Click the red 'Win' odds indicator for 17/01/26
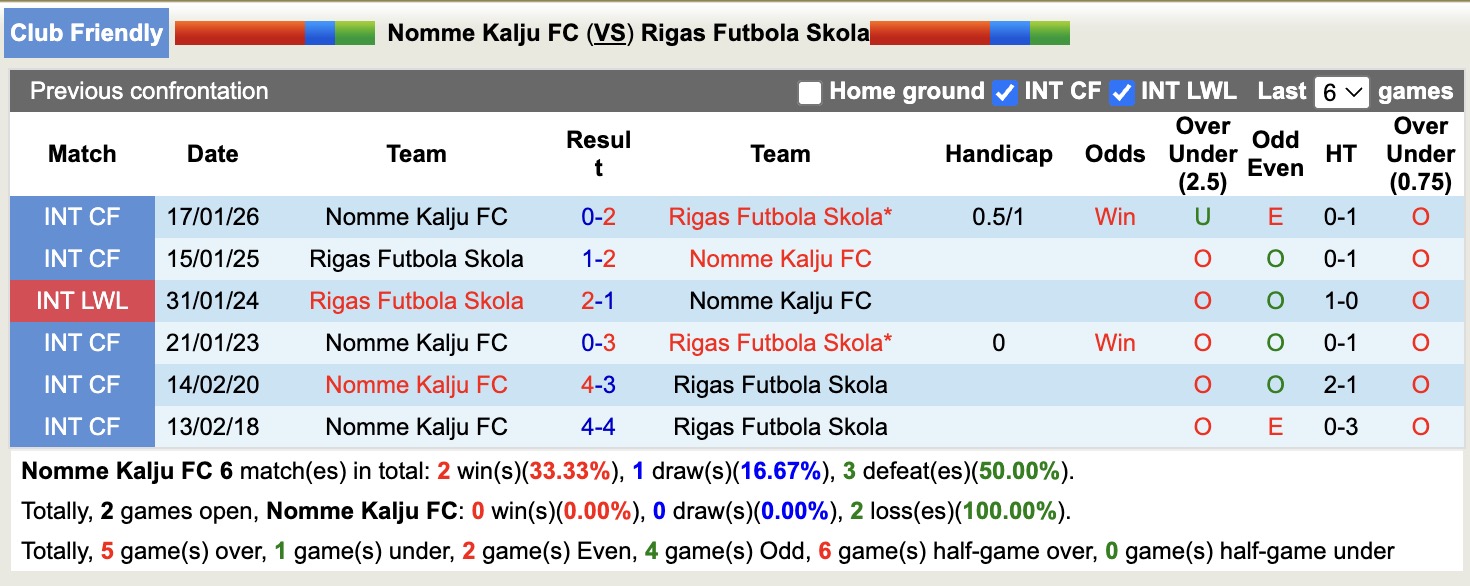Image resolution: width=1470 pixels, height=586 pixels. (1114, 216)
